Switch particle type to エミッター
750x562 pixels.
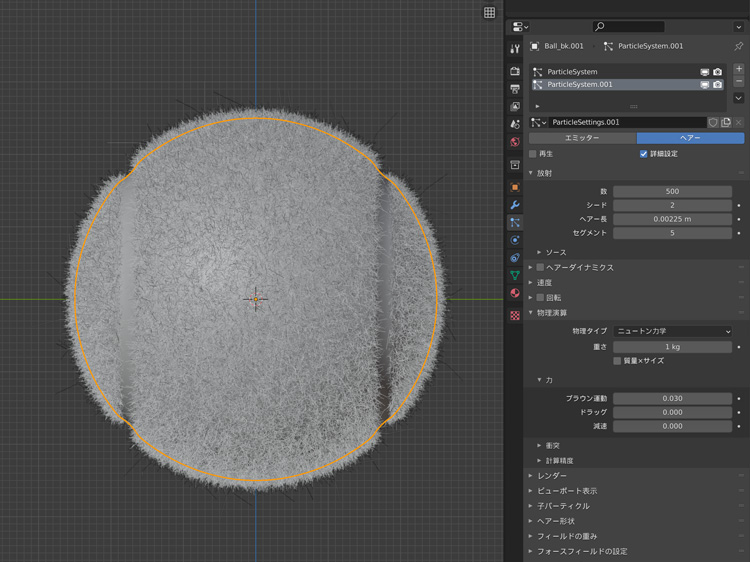pos(582,138)
